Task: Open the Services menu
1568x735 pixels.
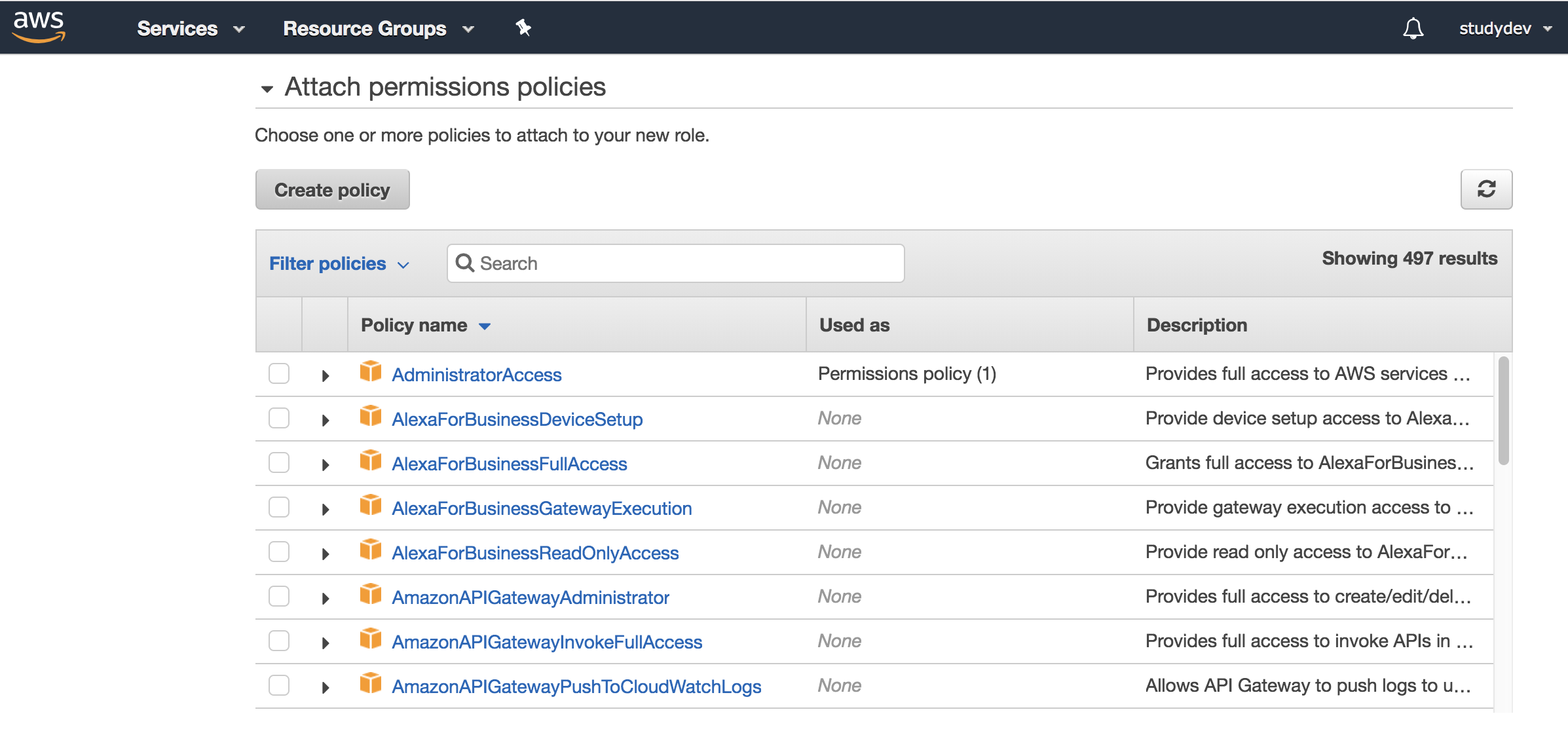Action: click(191, 28)
